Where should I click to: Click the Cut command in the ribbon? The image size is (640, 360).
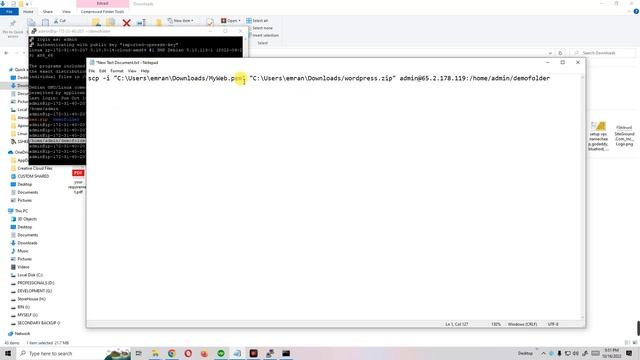tap(60, 20)
